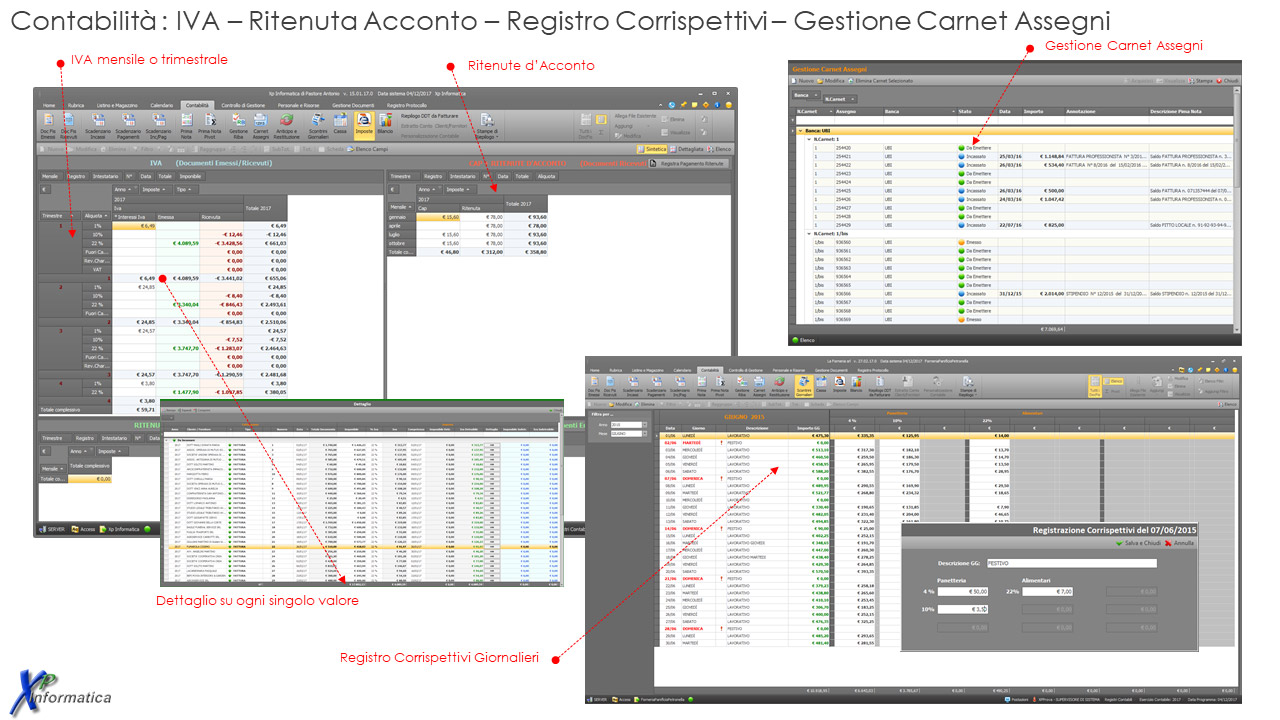Collapse the N.Carnet: 1/bis group
Image resolution: width=1280 pixels, height=720 pixels.
(x=809, y=233)
